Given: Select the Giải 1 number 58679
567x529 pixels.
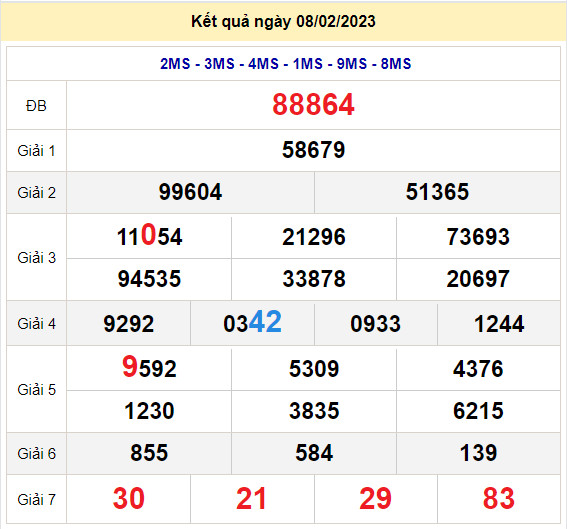Looking at the screenshot, I should click(314, 150).
